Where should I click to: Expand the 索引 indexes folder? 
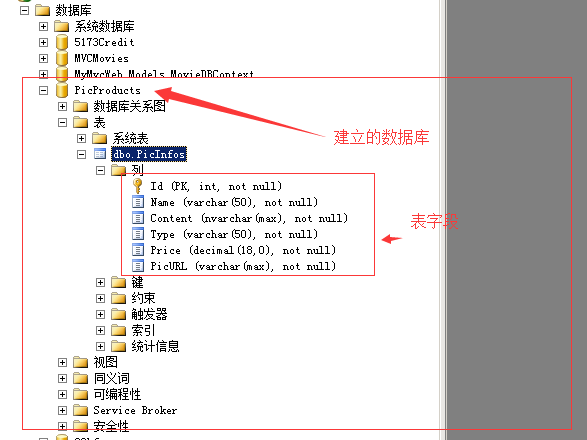100,330
